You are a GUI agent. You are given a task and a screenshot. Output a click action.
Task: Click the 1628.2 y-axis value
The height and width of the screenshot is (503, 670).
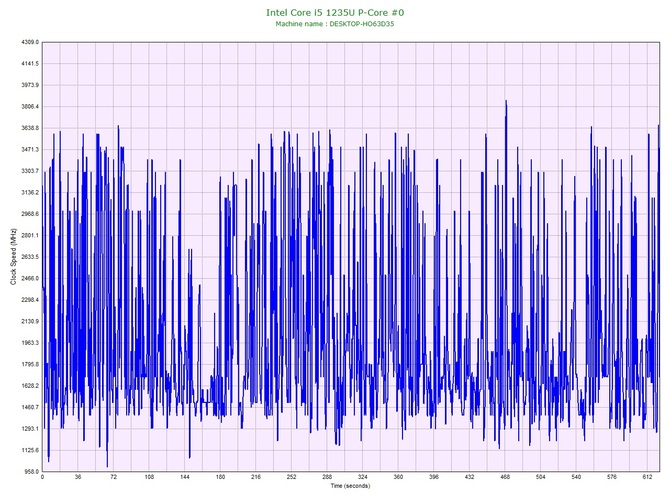(30, 385)
